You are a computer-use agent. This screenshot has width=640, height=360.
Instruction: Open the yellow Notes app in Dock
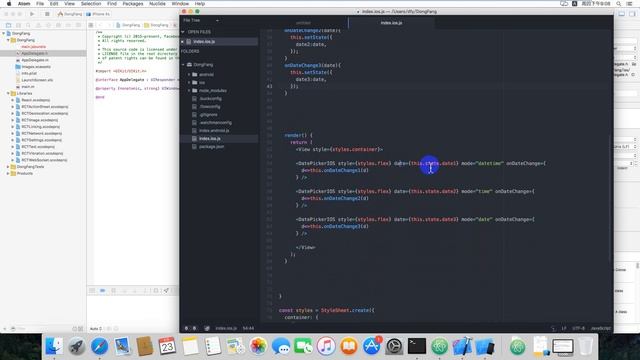[190, 347]
